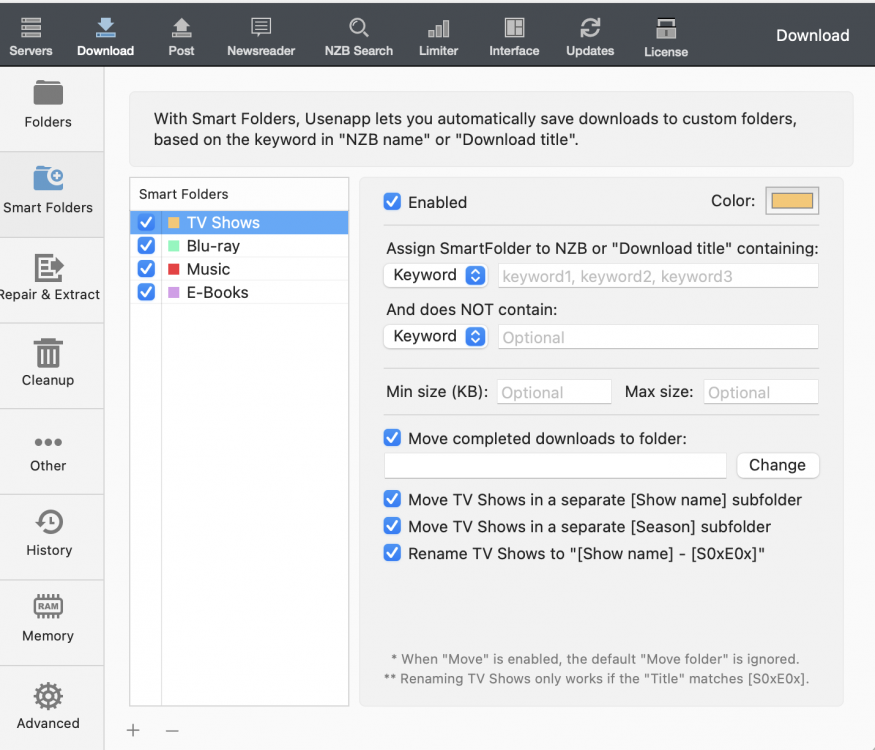Open the Keyword dropdown for containing rule
This screenshot has height=750, width=875.
click(x=435, y=275)
